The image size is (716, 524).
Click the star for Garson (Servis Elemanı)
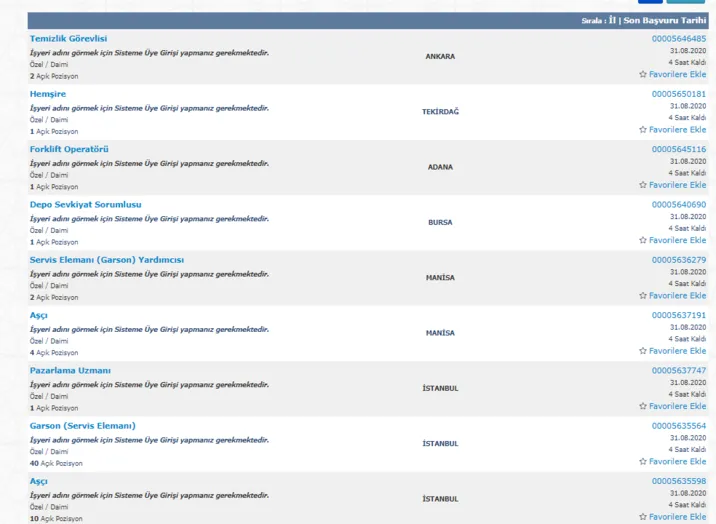click(x=643, y=462)
